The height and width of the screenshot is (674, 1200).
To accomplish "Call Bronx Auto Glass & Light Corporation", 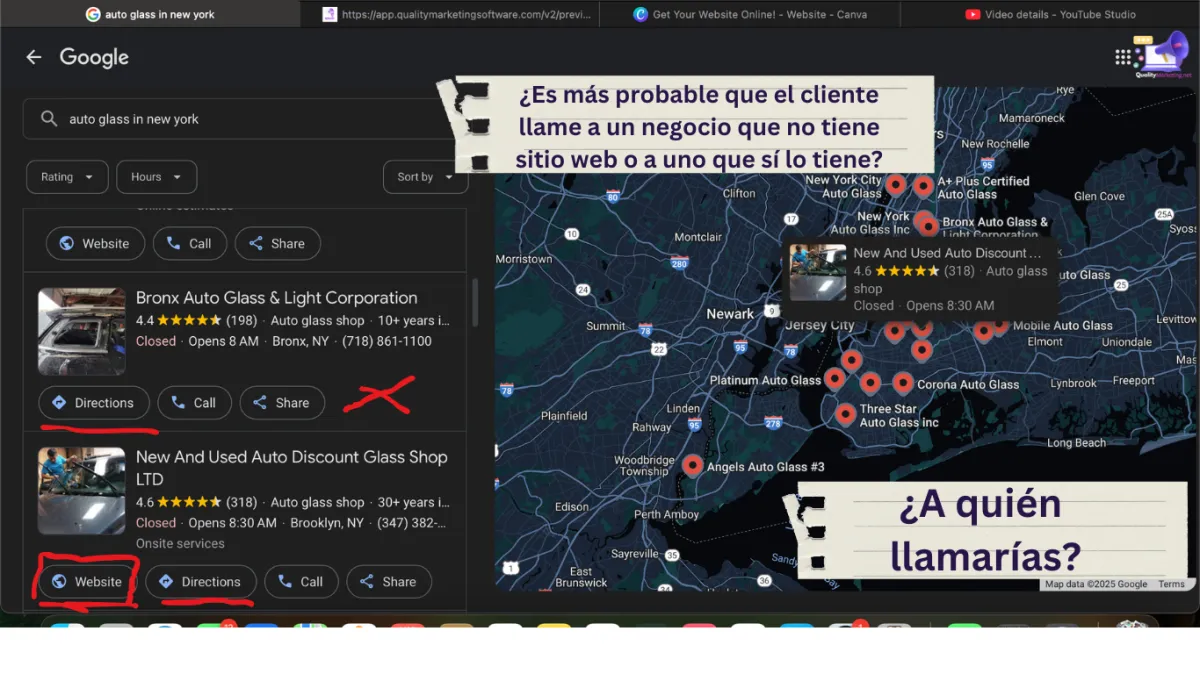I will pos(194,403).
